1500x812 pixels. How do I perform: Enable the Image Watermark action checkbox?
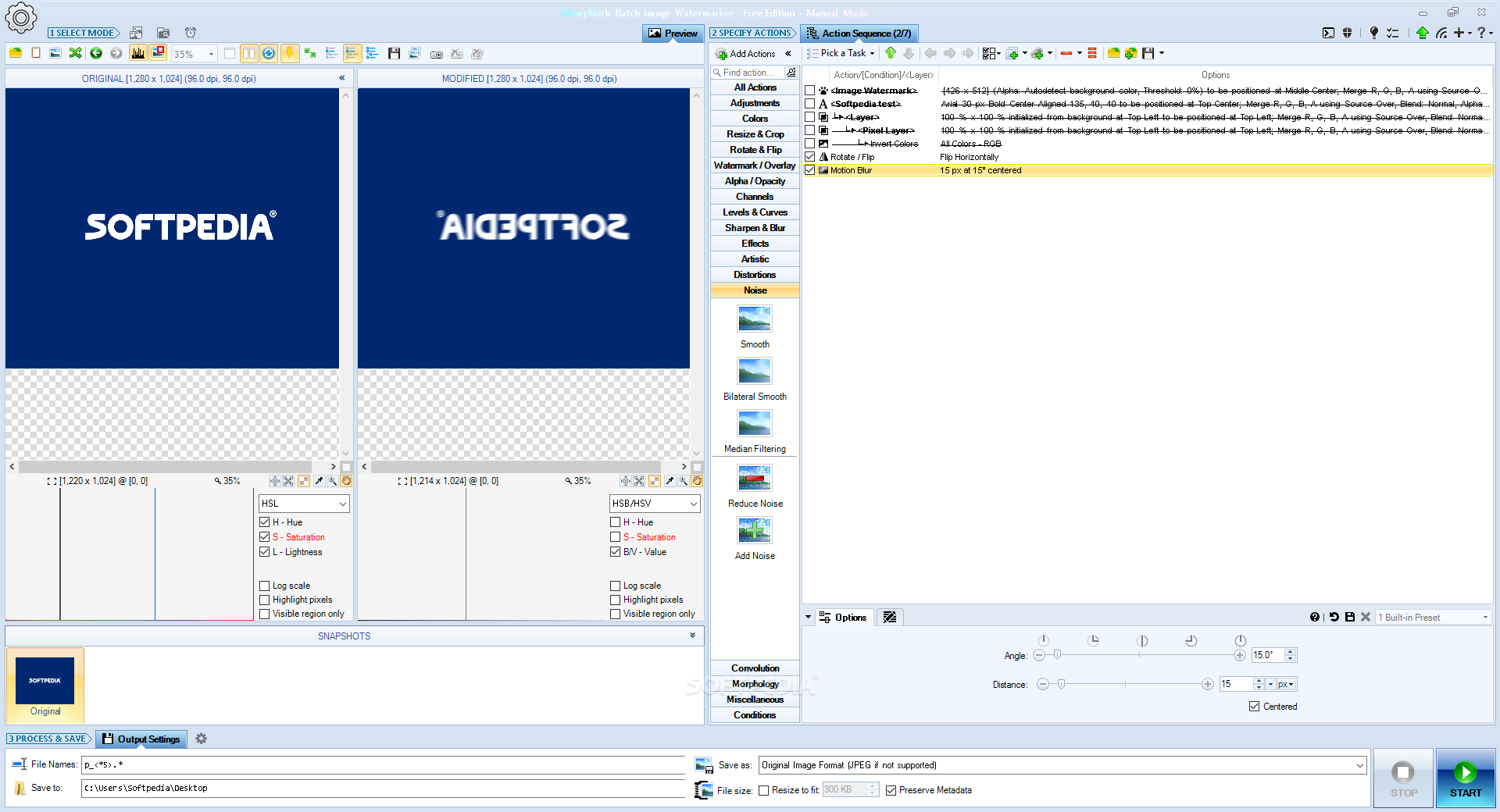[810, 91]
